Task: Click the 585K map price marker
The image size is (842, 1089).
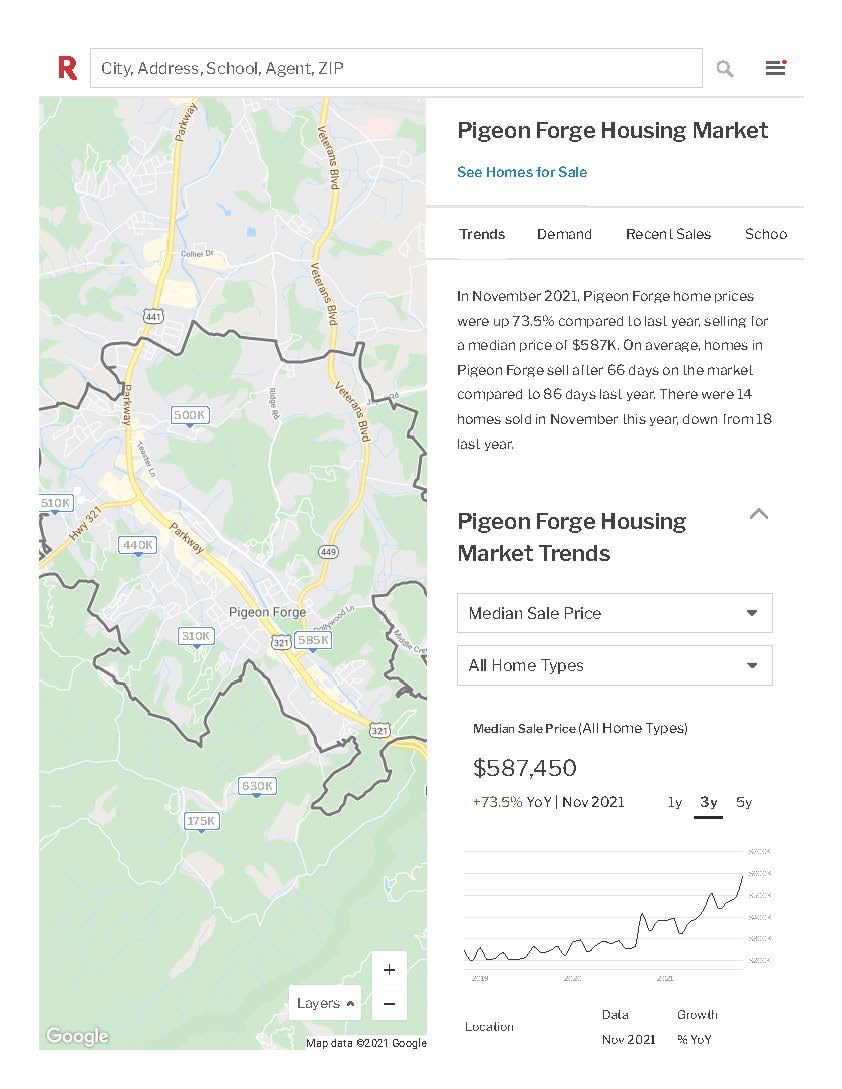Action: pyautogui.click(x=313, y=640)
